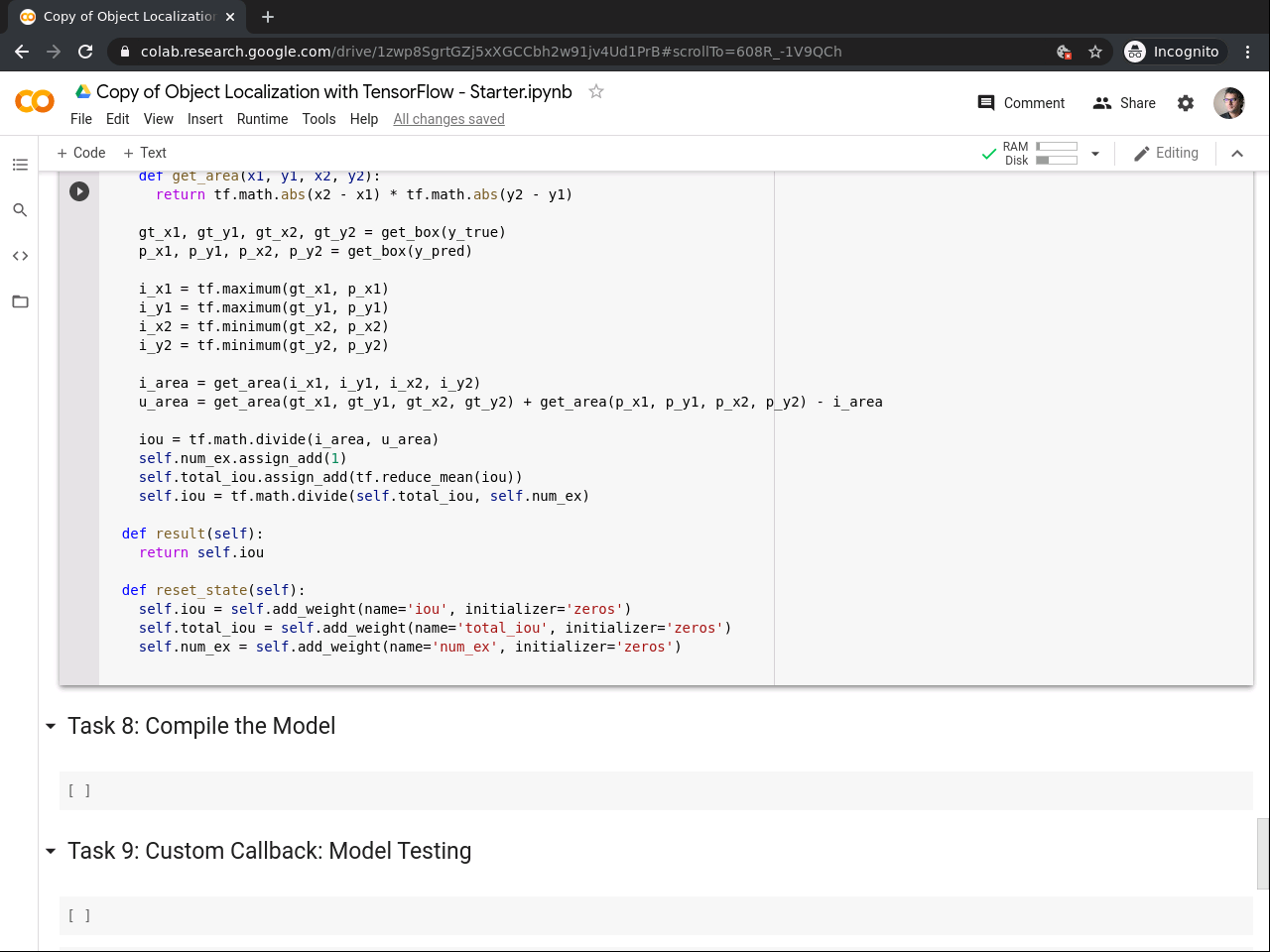Screen dimensions: 1270x952
Task: Open the Insert menu
Action: point(205,119)
